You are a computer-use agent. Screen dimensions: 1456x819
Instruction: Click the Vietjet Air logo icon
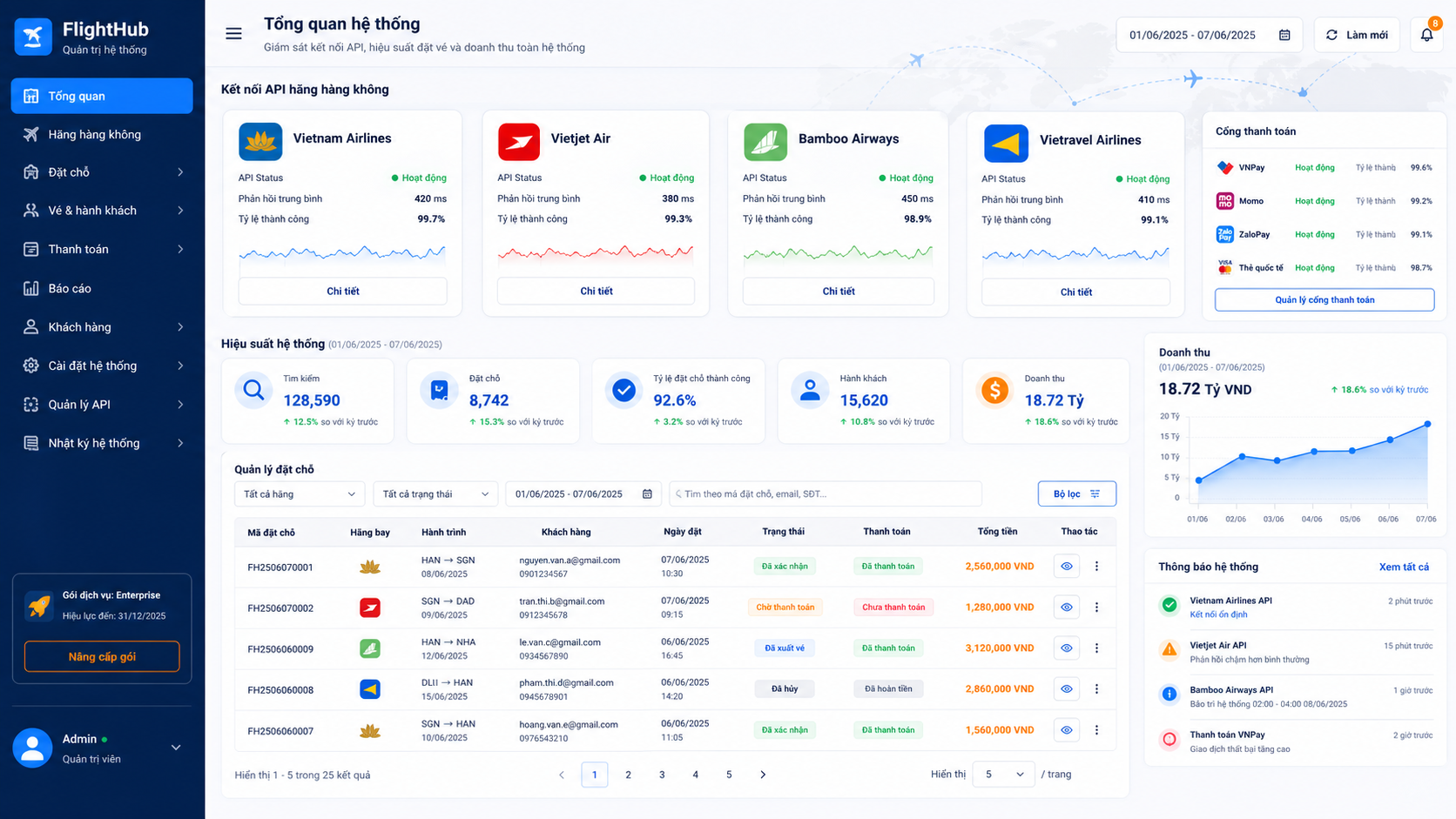tap(519, 142)
